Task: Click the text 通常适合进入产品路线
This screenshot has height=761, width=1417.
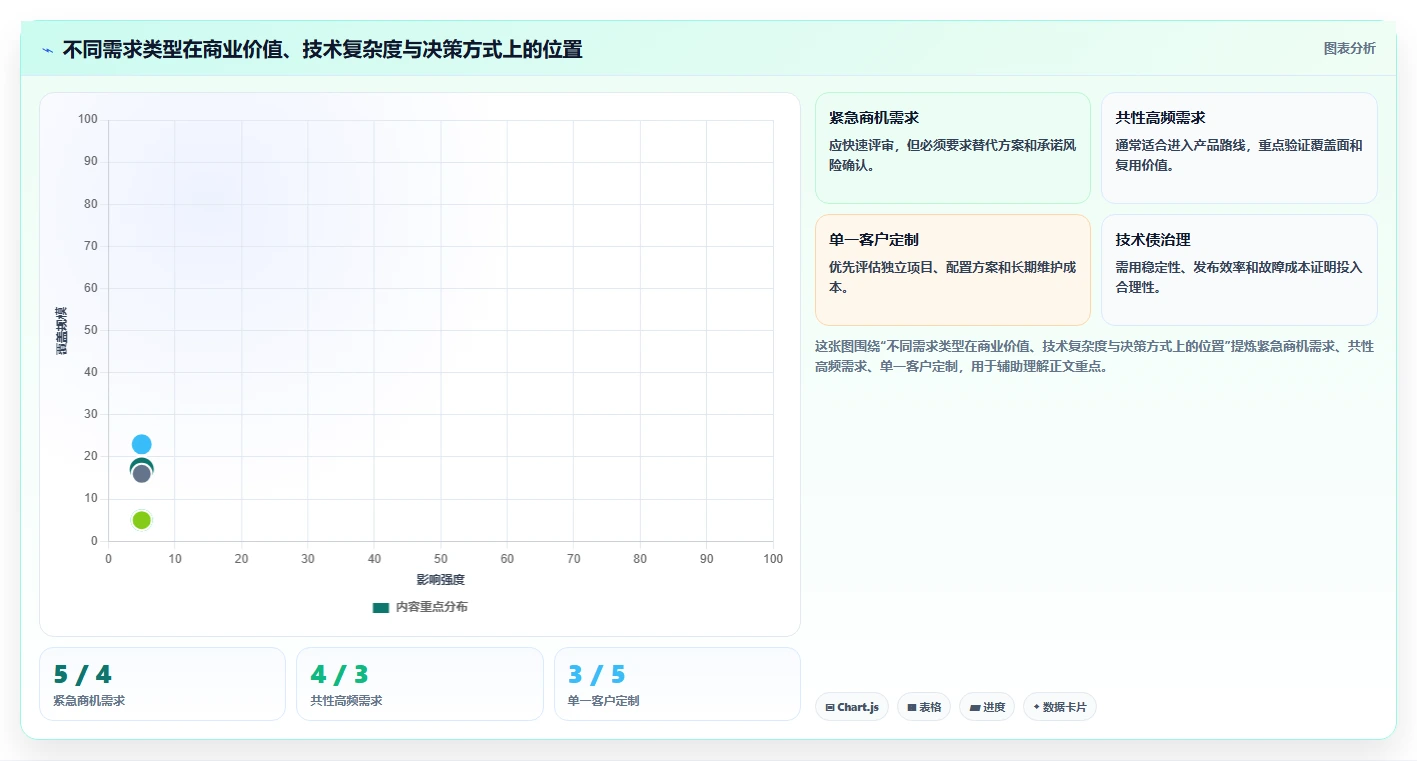Action: [1239, 155]
